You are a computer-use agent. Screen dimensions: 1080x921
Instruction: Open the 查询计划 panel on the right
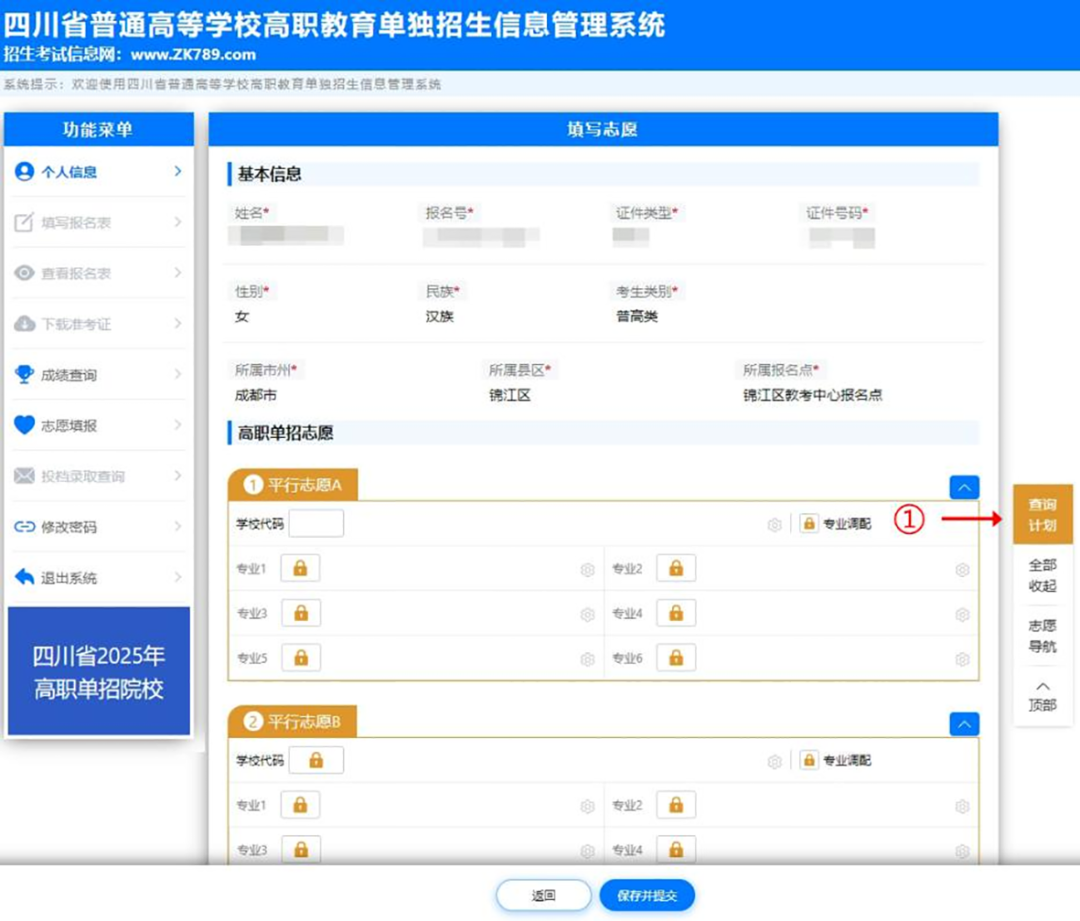(x=1043, y=515)
